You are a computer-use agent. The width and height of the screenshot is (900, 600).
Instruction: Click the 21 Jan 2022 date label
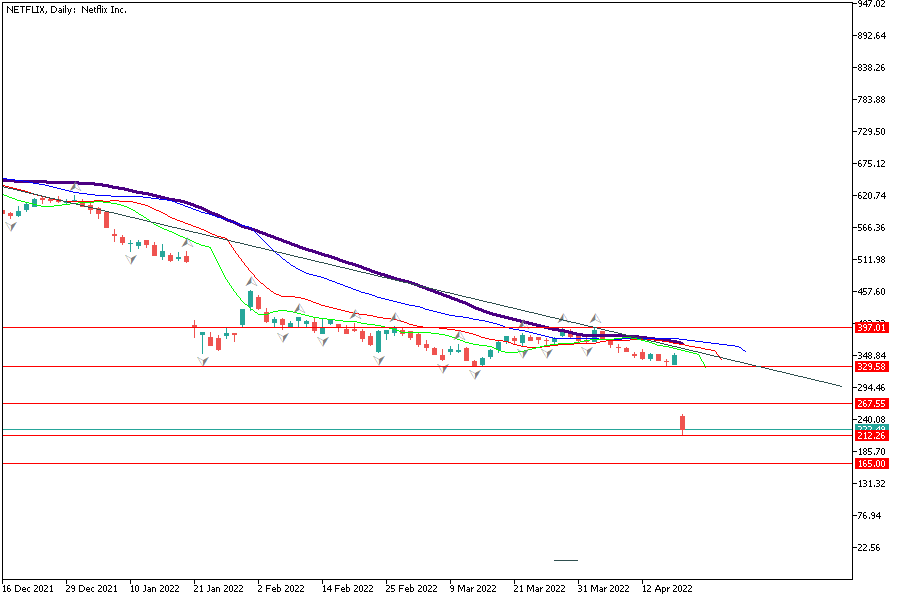220,589
